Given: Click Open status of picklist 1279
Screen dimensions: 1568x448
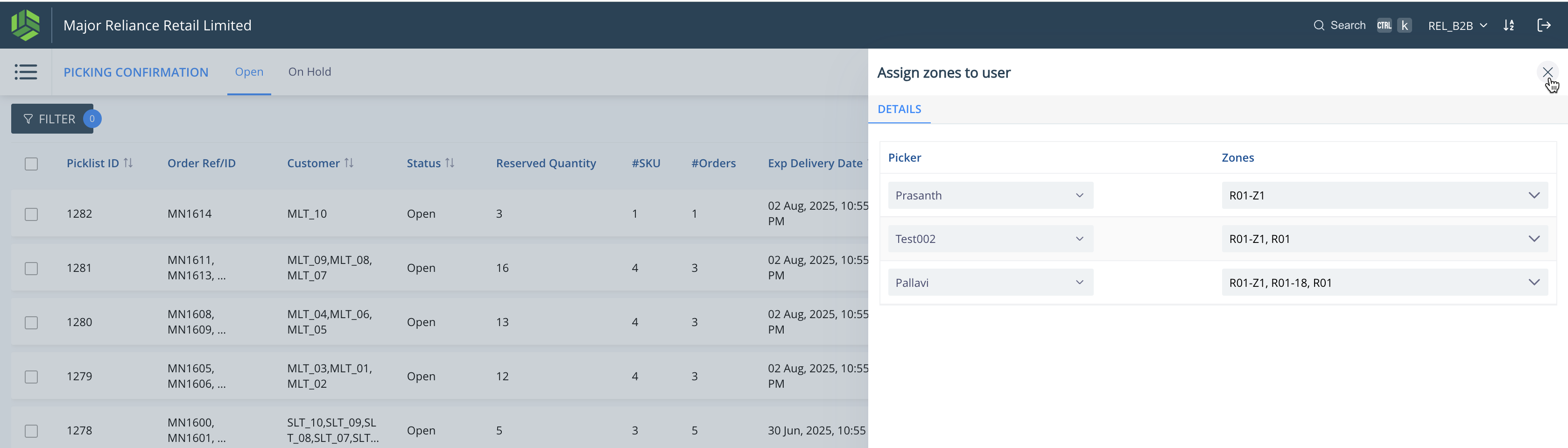Looking at the screenshot, I should pos(421,377).
